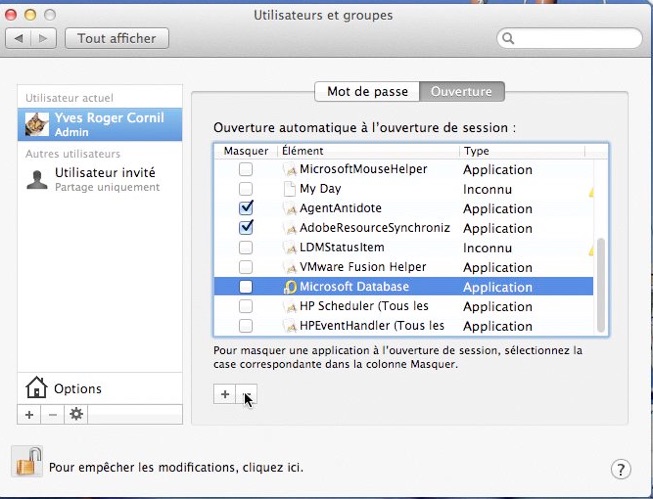This screenshot has width=653, height=499.
Task: Select user Yves Roger Cornil in sidebar
Action: (x=100, y=124)
